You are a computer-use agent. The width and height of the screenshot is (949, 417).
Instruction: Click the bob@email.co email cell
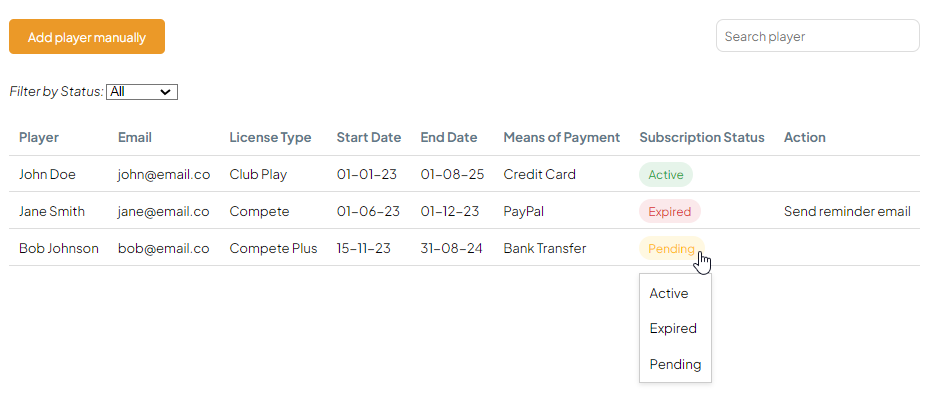pos(163,248)
